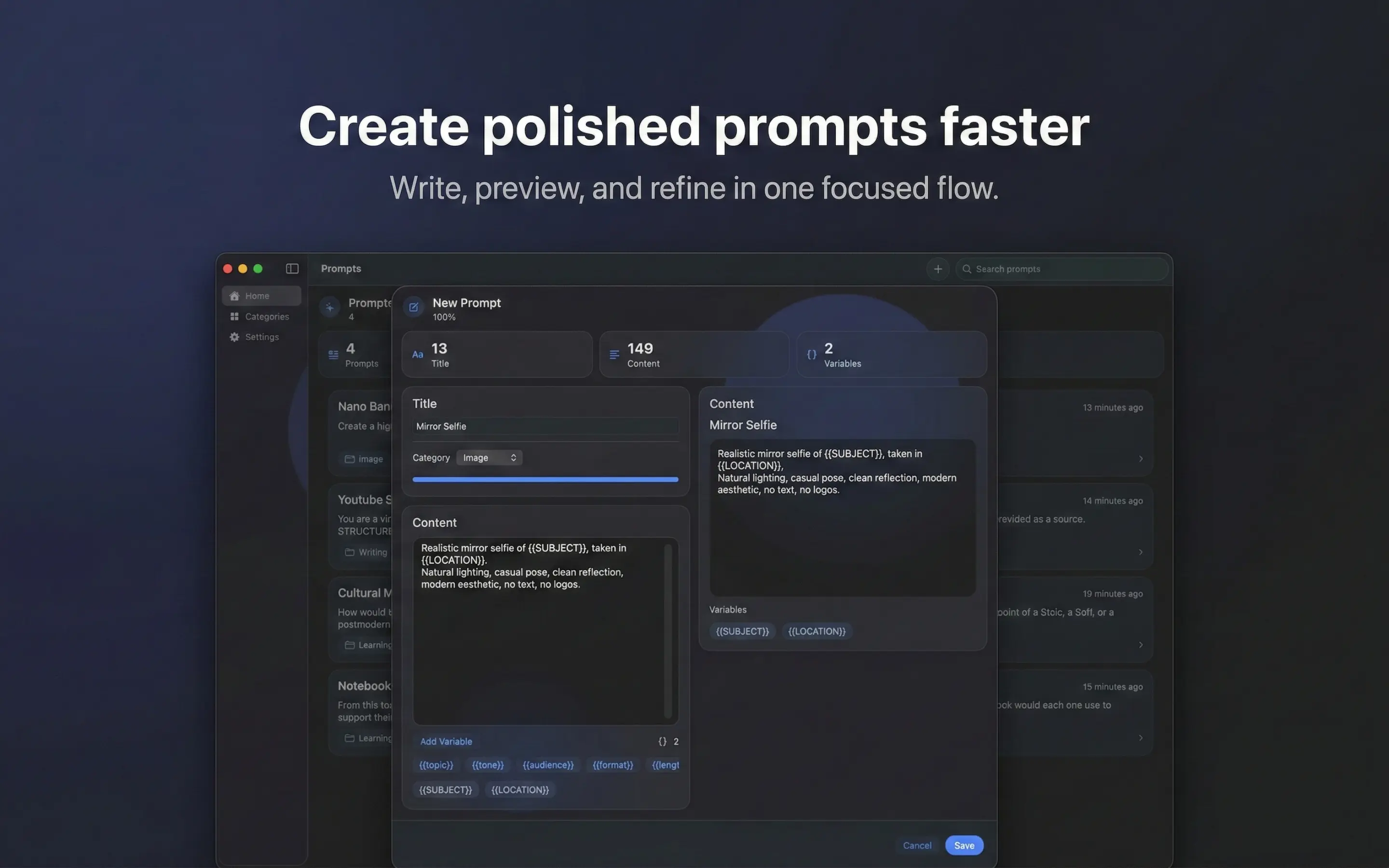Open the Category dropdown showing Image
Screen dimensions: 1389x868
click(489, 458)
